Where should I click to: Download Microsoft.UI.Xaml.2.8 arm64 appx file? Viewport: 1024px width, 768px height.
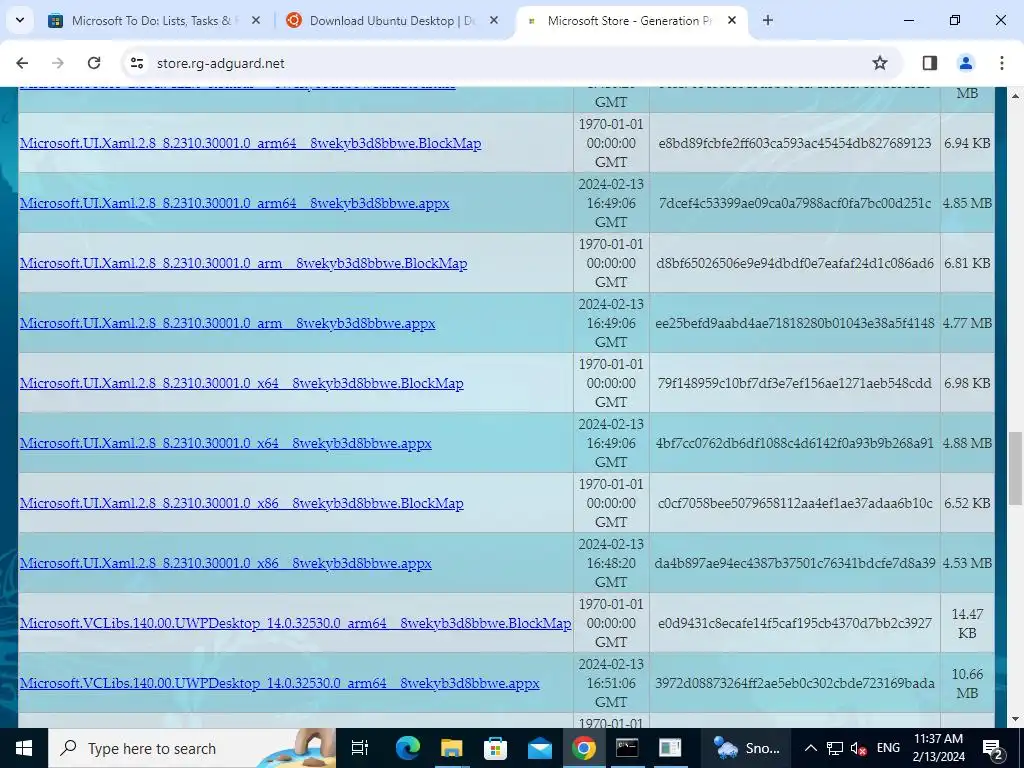pos(234,203)
